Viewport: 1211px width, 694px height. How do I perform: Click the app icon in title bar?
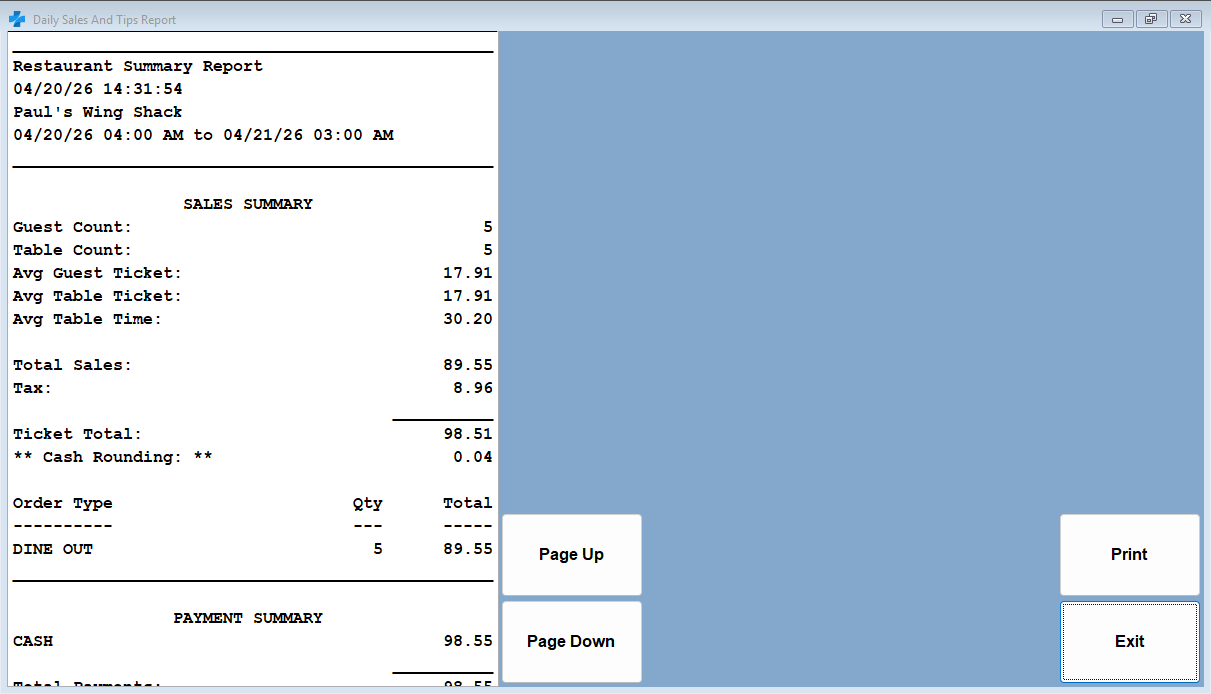(17, 19)
